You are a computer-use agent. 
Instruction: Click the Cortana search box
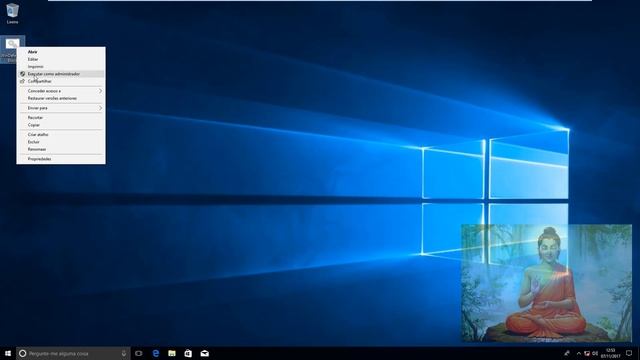point(73,353)
